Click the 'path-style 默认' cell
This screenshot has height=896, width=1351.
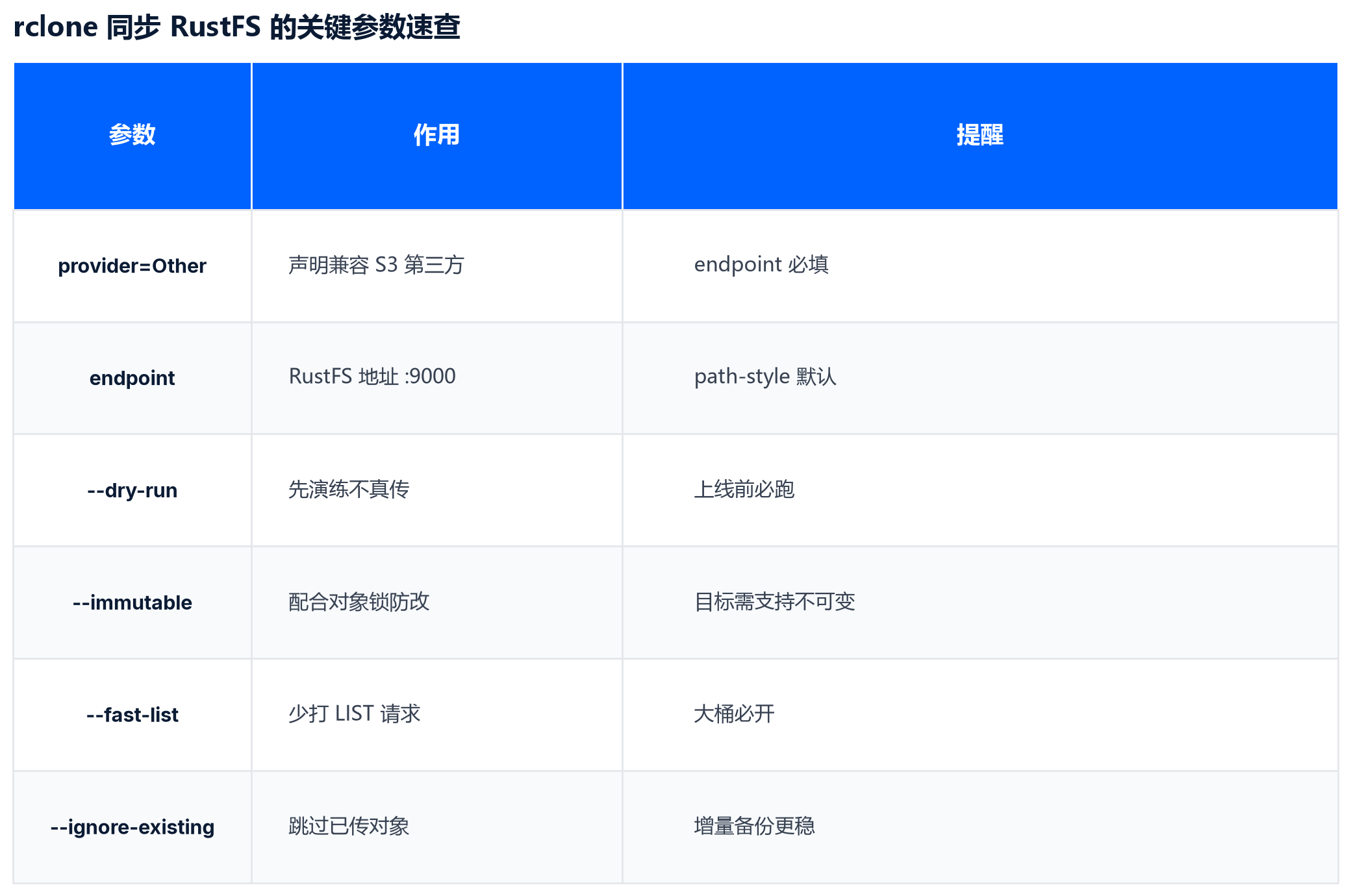(980, 379)
